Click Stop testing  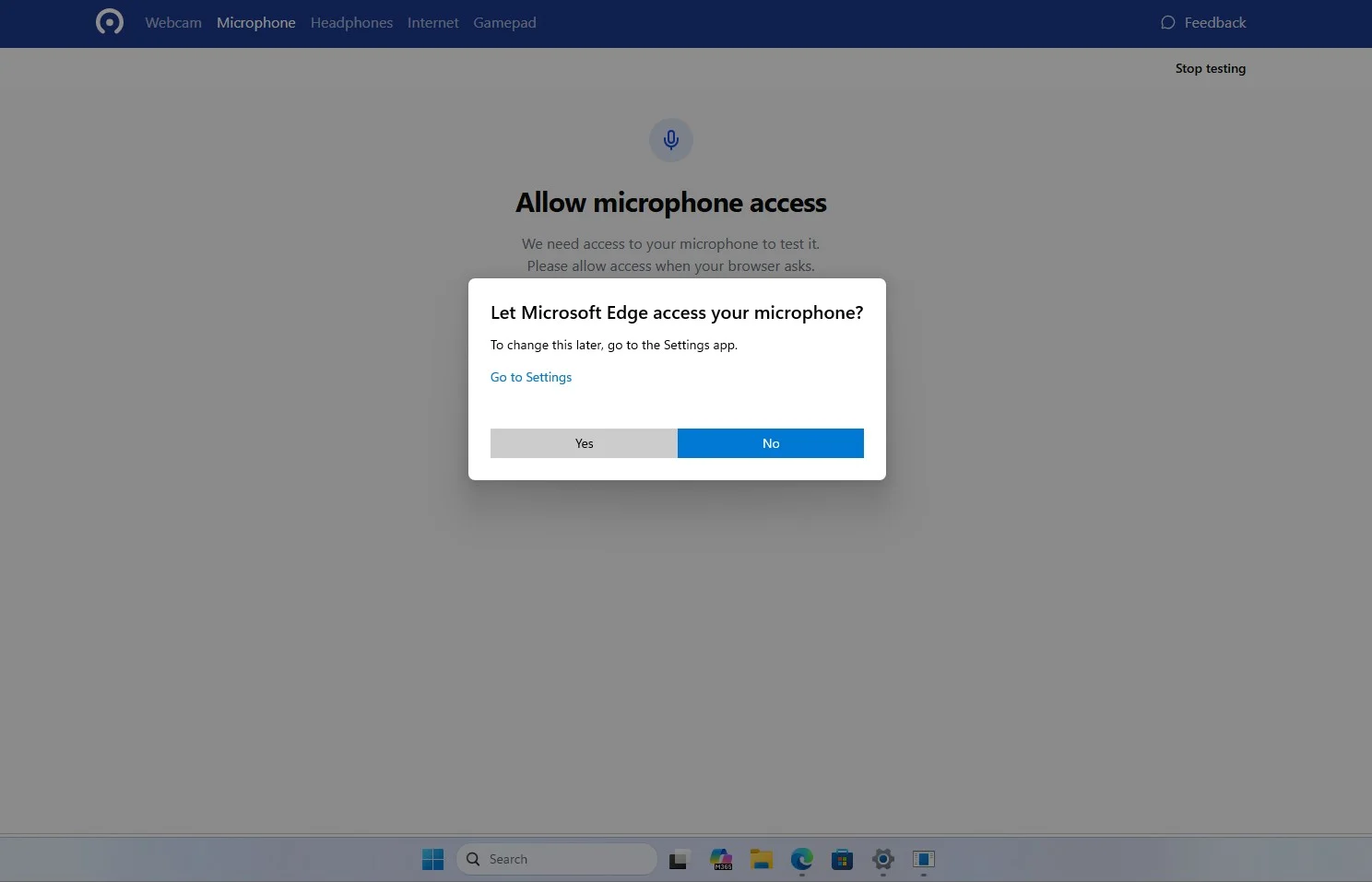point(1210,68)
